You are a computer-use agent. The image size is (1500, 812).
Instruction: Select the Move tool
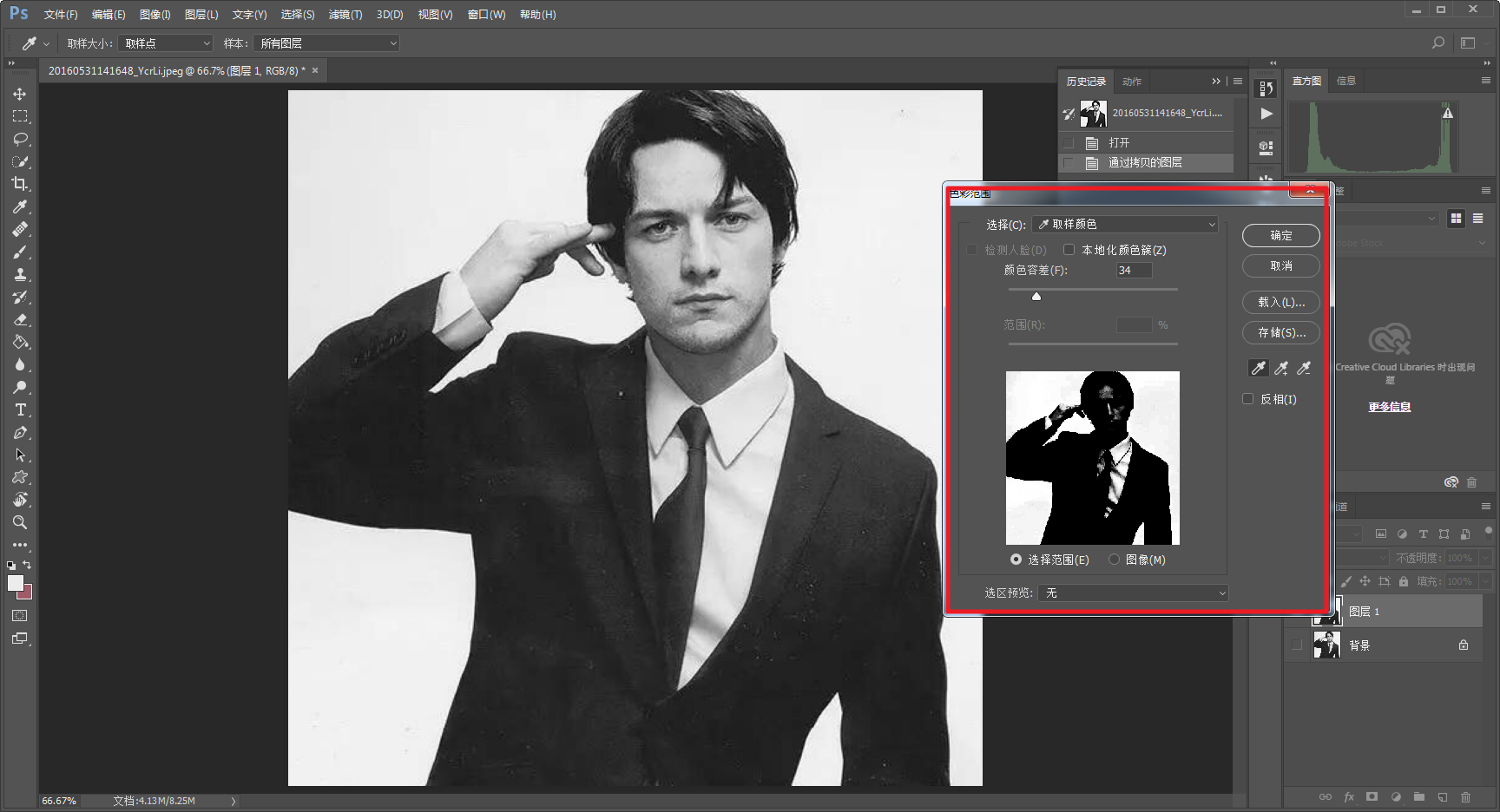tap(19, 94)
